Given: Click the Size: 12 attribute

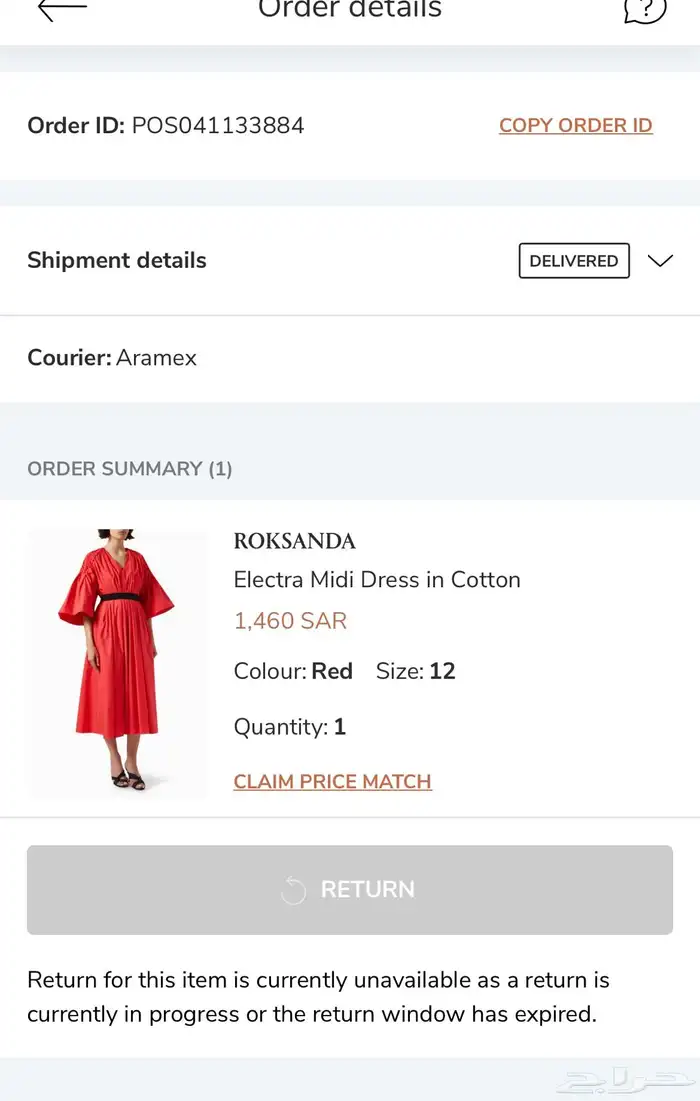Looking at the screenshot, I should 415,671.
